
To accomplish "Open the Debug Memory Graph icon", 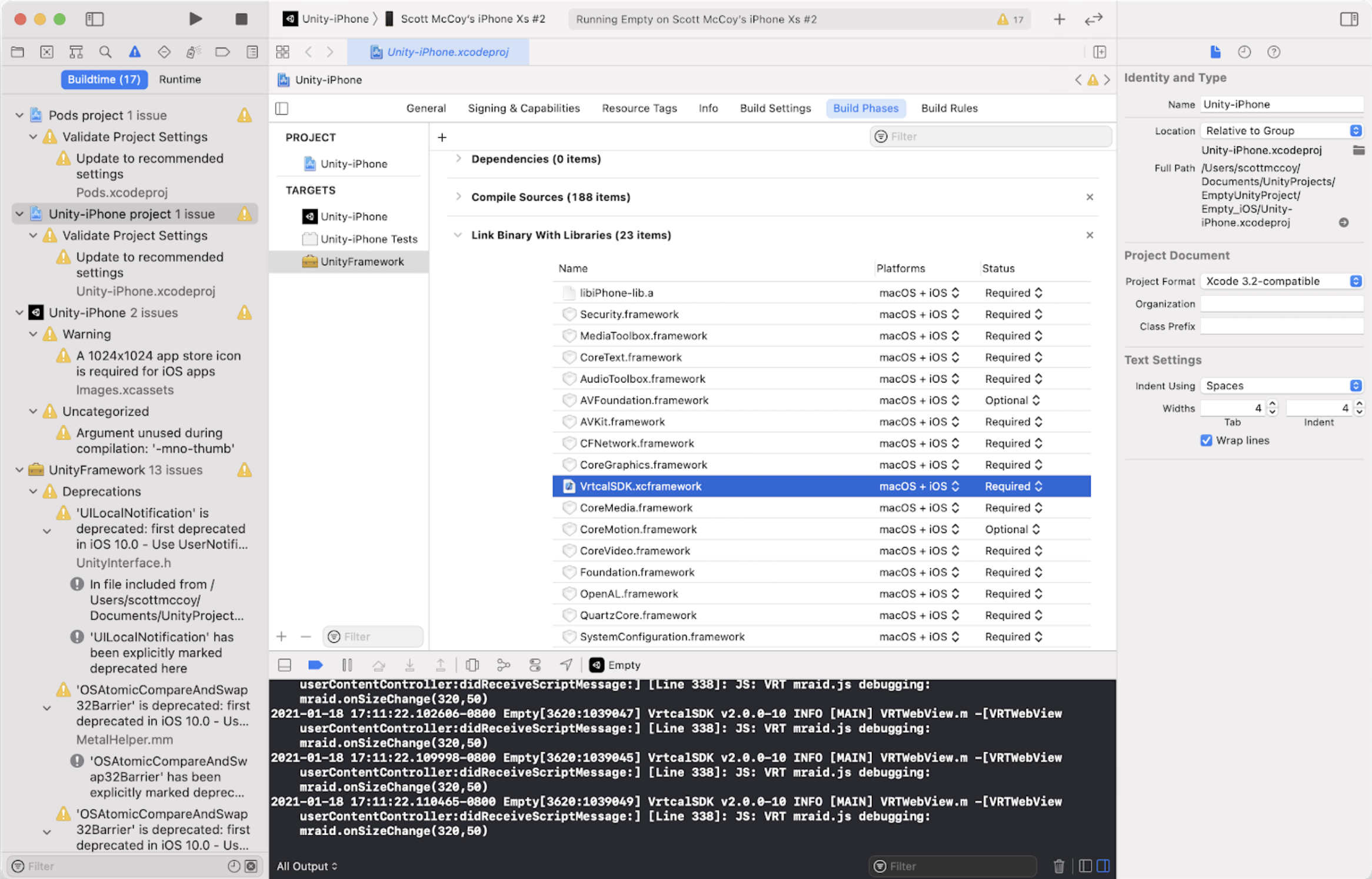I will click(x=503, y=665).
